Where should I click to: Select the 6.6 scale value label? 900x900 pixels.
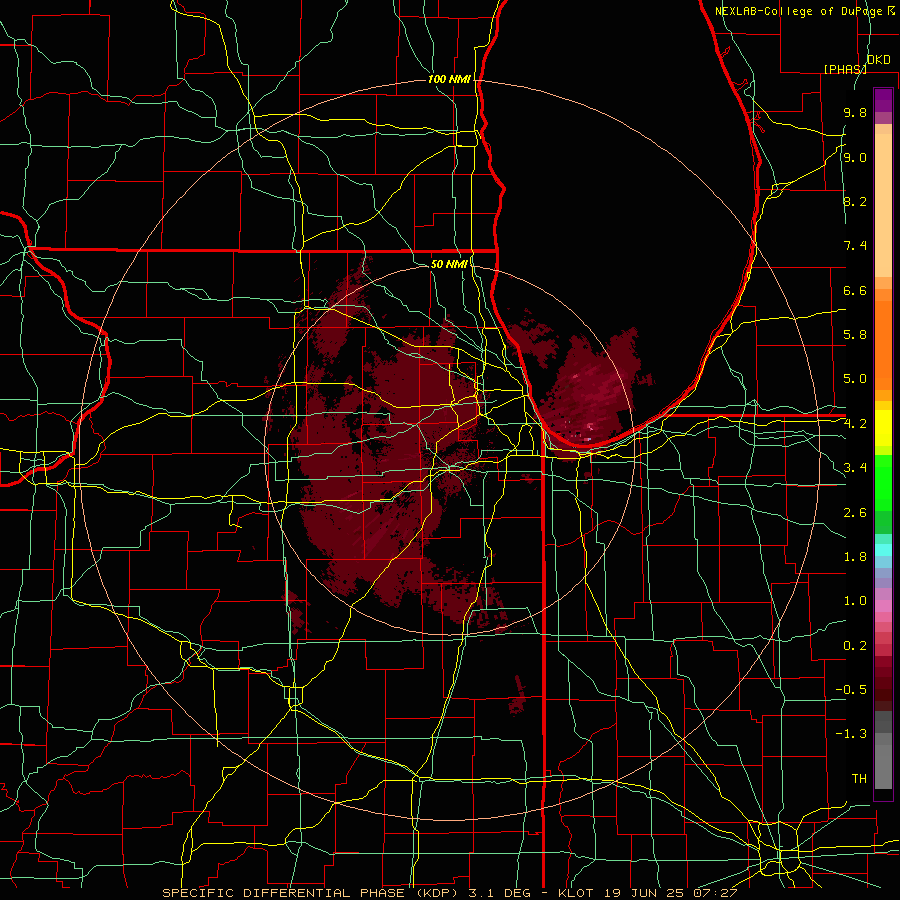click(855, 290)
